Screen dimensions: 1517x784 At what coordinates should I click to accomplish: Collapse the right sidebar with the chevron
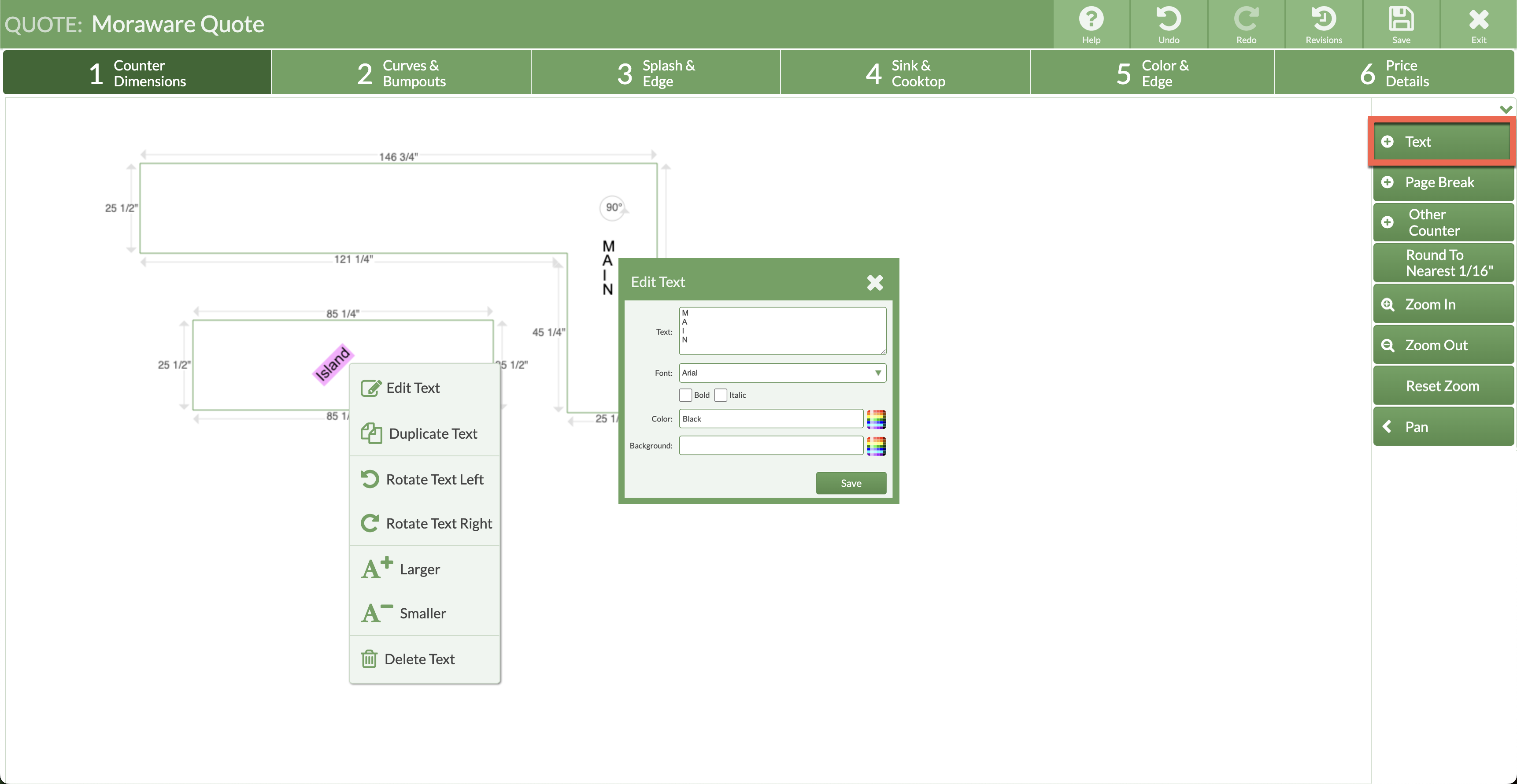point(1506,109)
